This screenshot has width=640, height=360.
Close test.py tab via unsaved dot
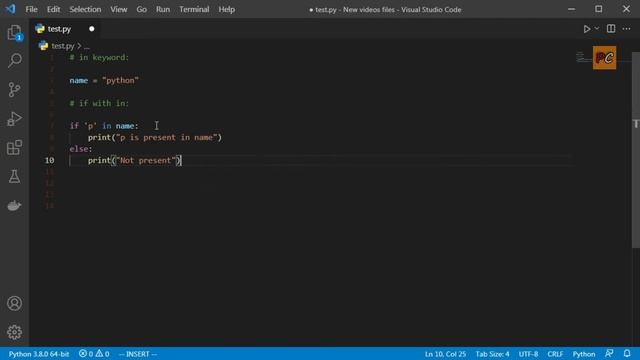pyautogui.click(x=91, y=29)
